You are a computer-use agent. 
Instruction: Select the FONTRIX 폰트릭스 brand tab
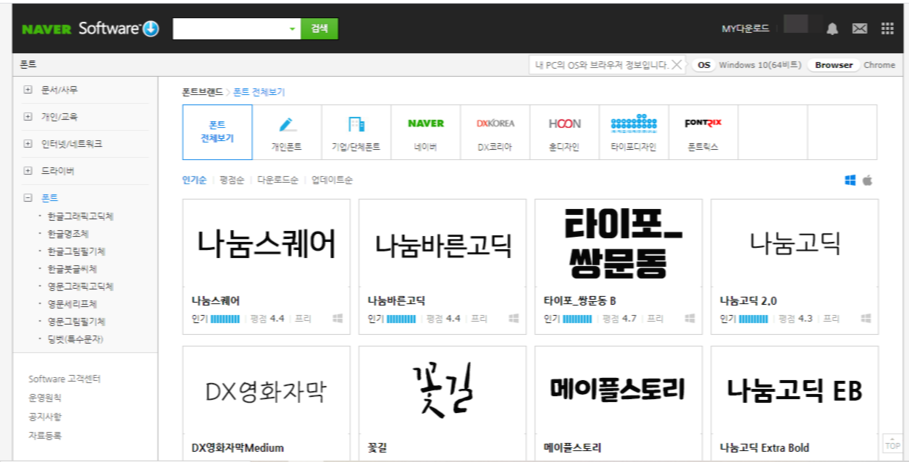[703, 132]
